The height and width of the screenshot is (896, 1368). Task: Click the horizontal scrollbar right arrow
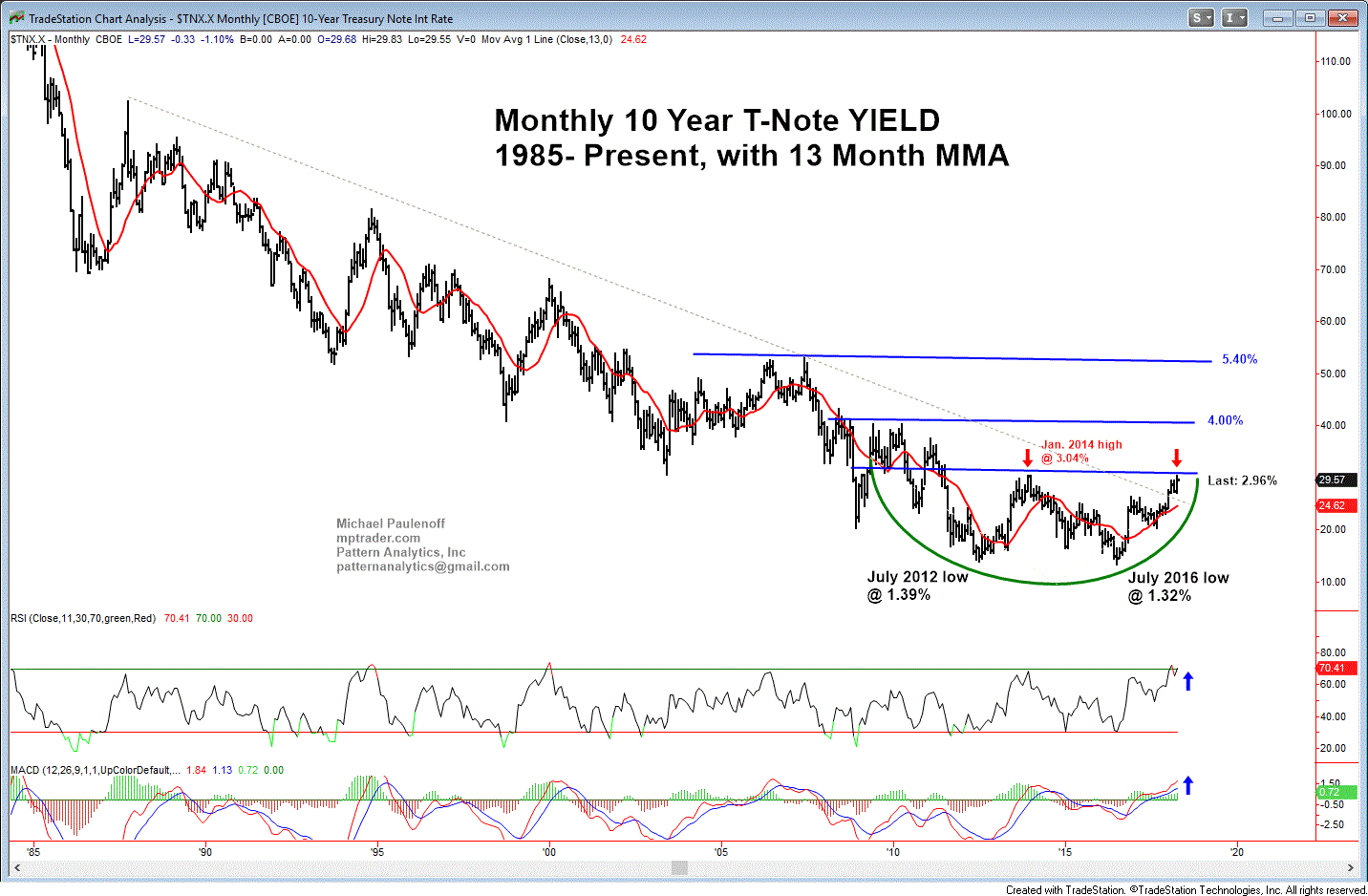coord(1350,868)
